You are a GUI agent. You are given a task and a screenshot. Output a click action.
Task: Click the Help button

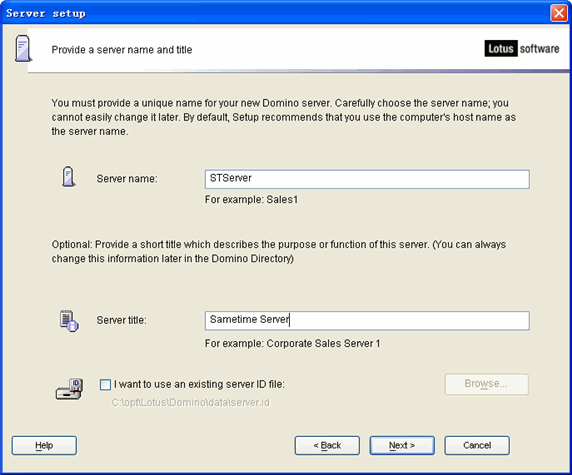[x=44, y=445]
